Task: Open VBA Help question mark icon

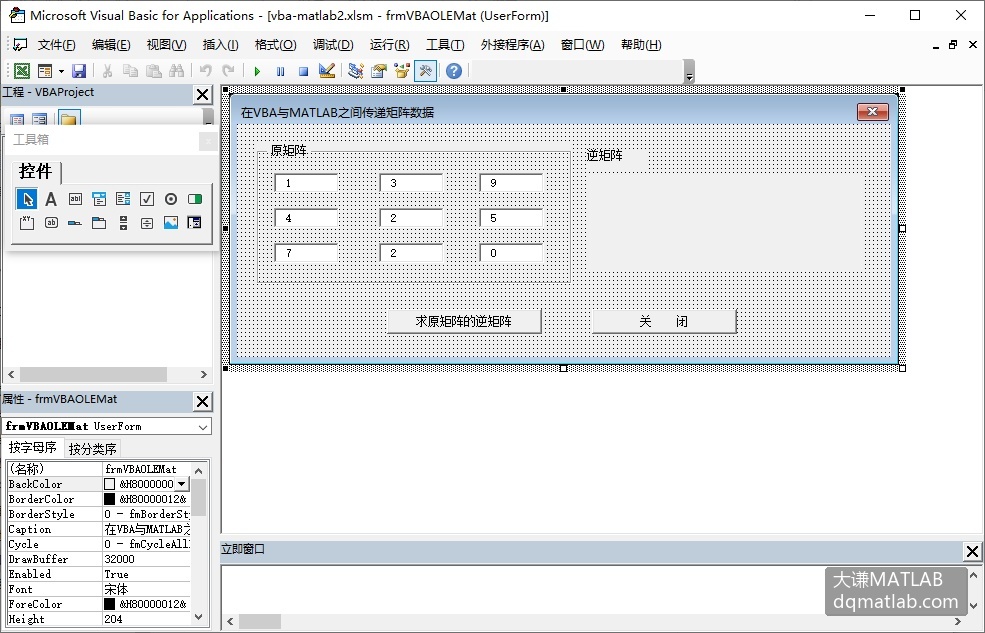Action: [x=454, y=71]
